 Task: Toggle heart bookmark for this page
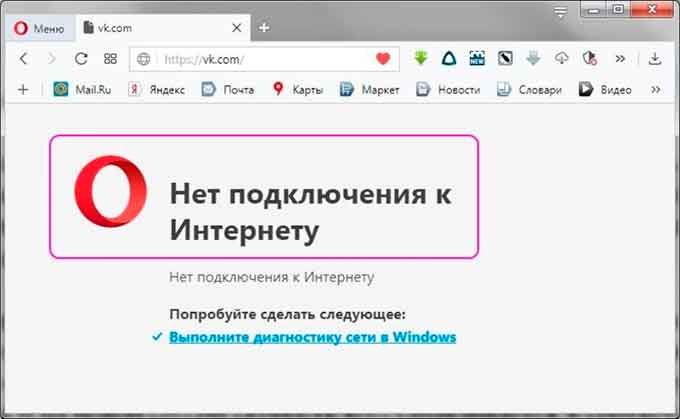tap(382, 59)
